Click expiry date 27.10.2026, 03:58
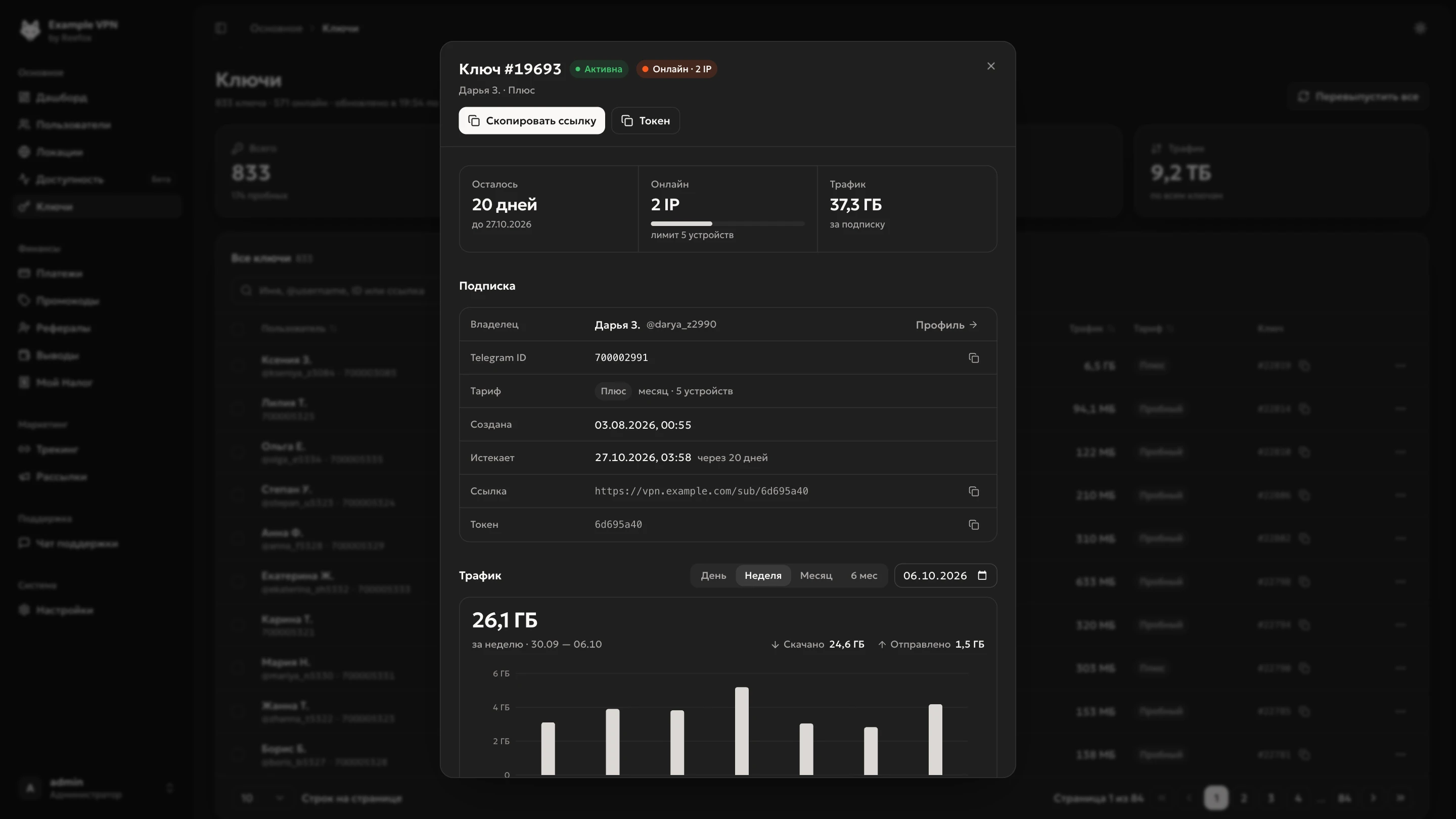The width and height of the screenshot is (1456, 819). coord(643,457)
